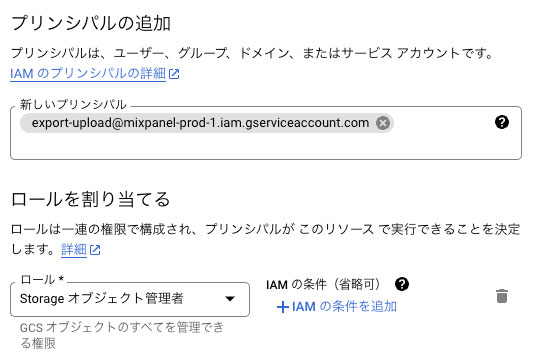
Task: Click the ロールを割り当てる heading
Action: coord(91,199)
